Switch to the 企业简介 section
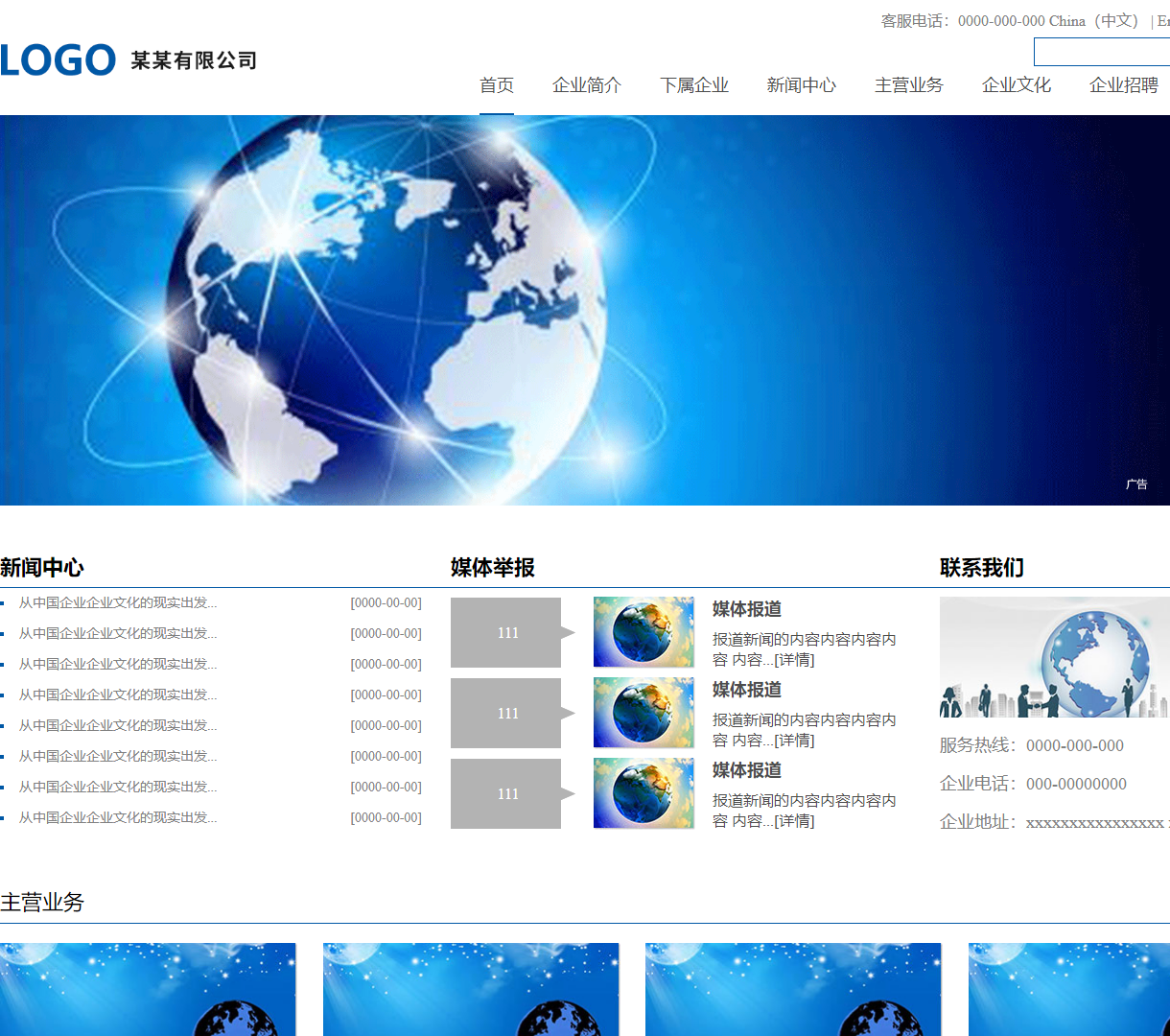 tap(586, 85)
